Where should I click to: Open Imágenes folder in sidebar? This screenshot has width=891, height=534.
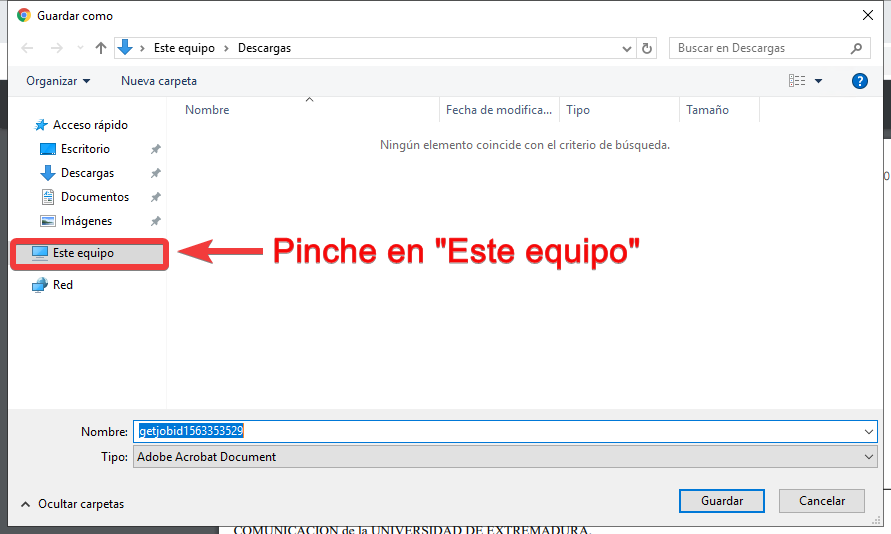(85, 221)
